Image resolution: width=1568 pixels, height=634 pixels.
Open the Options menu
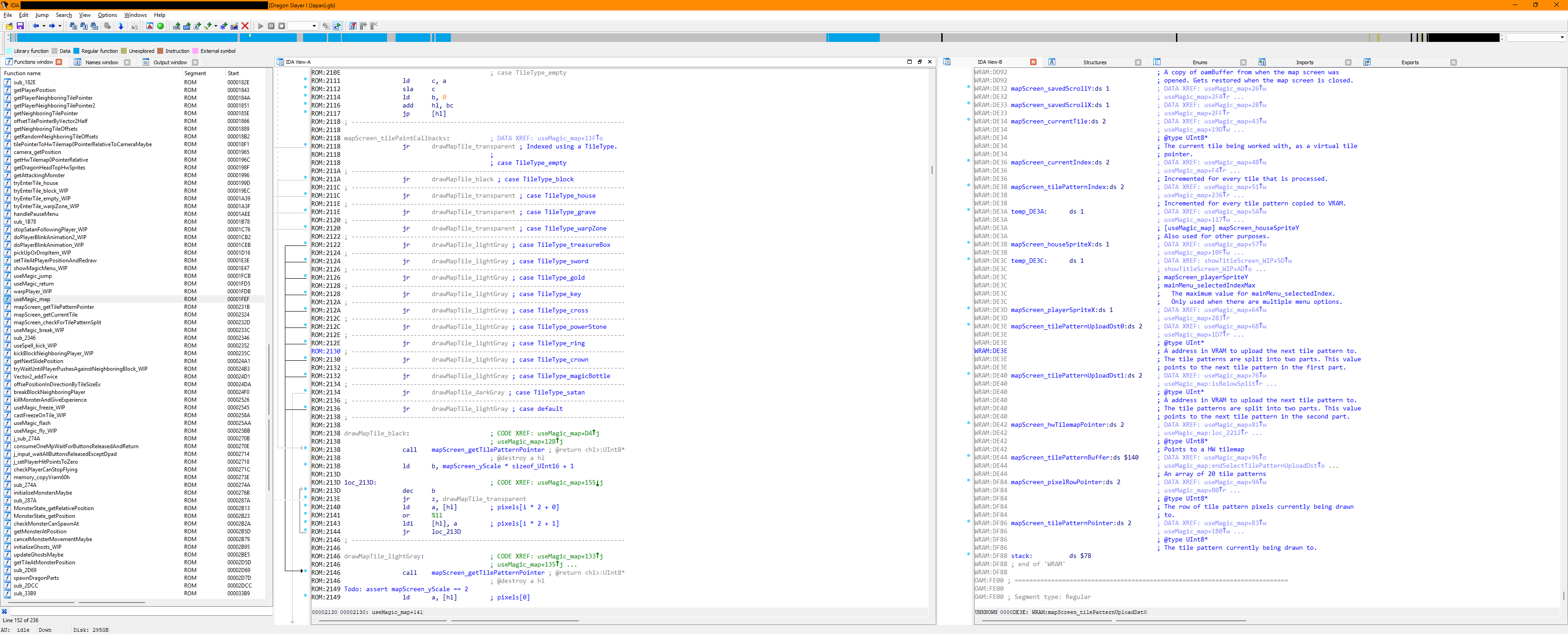[x=107, y=15]
